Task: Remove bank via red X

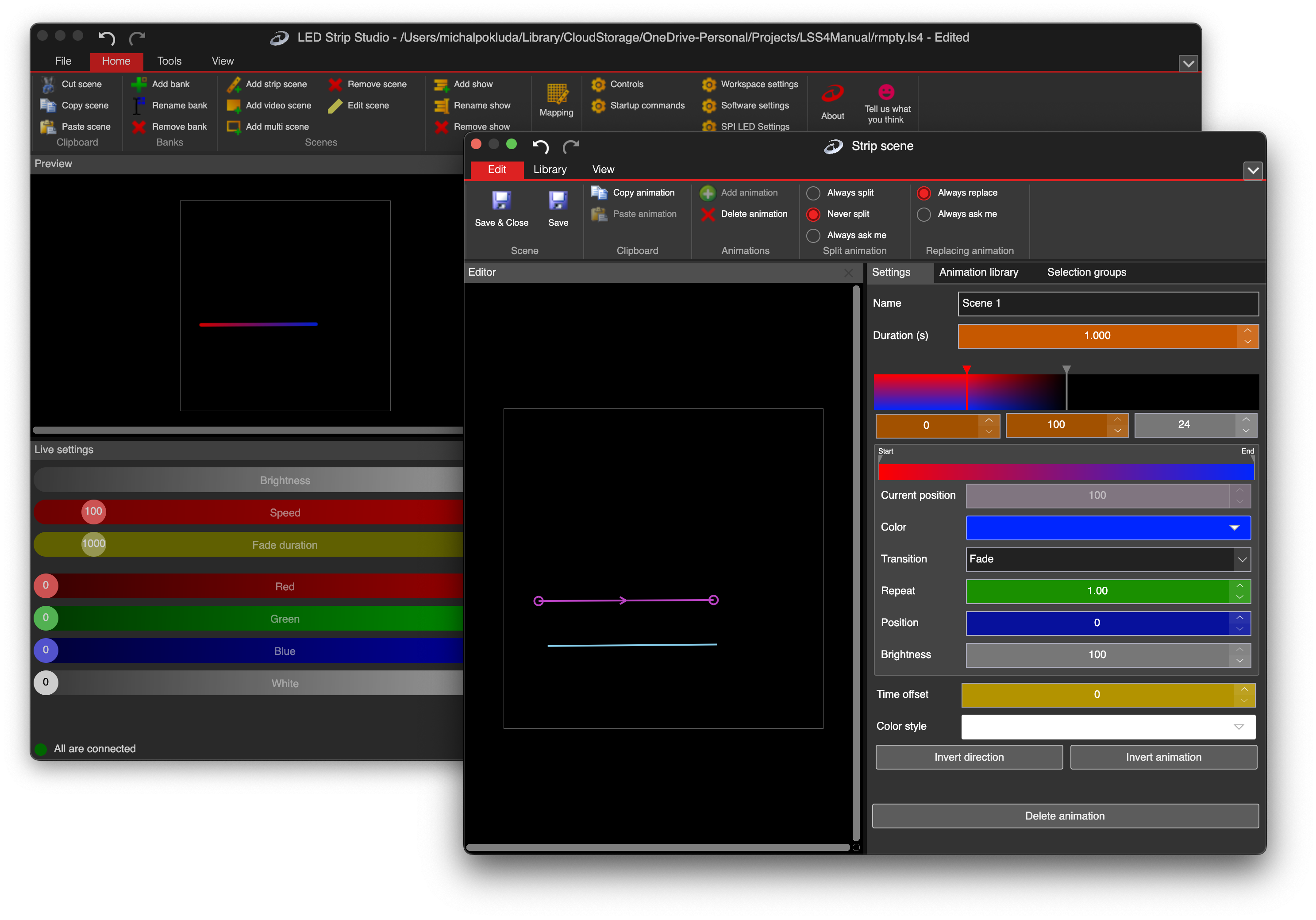Action: coord(139,127)
